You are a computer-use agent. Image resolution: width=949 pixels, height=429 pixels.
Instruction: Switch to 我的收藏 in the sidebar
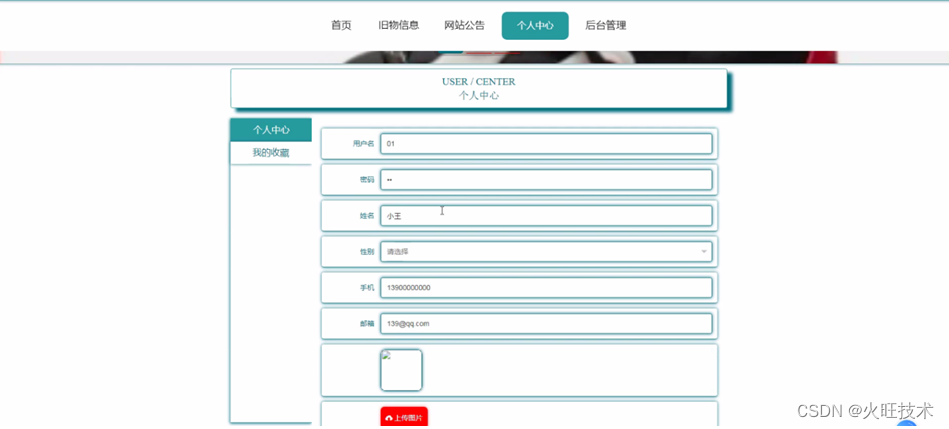(271, 153)
